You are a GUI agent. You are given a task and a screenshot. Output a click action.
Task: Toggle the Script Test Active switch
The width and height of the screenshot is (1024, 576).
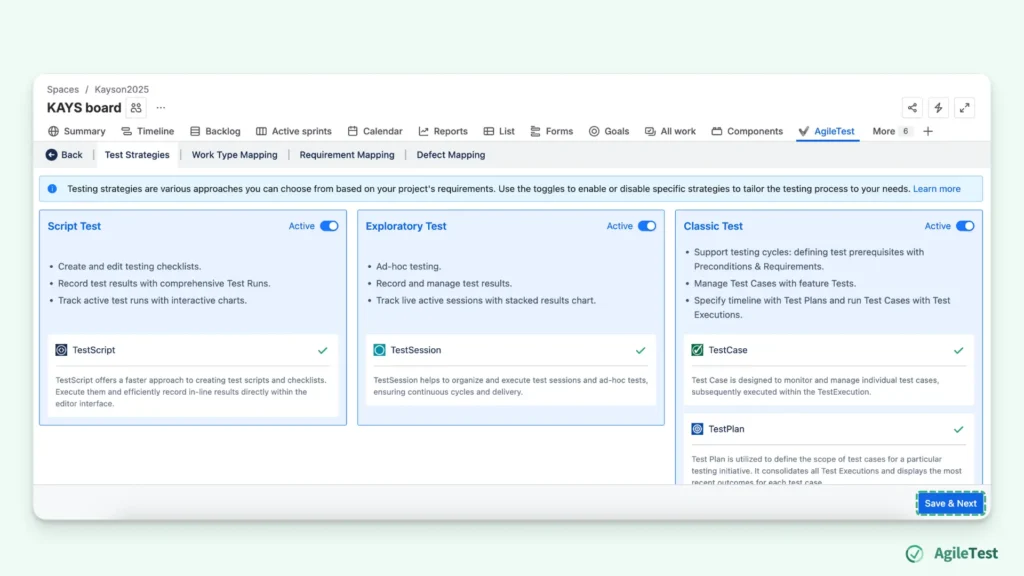click(329, 226)
